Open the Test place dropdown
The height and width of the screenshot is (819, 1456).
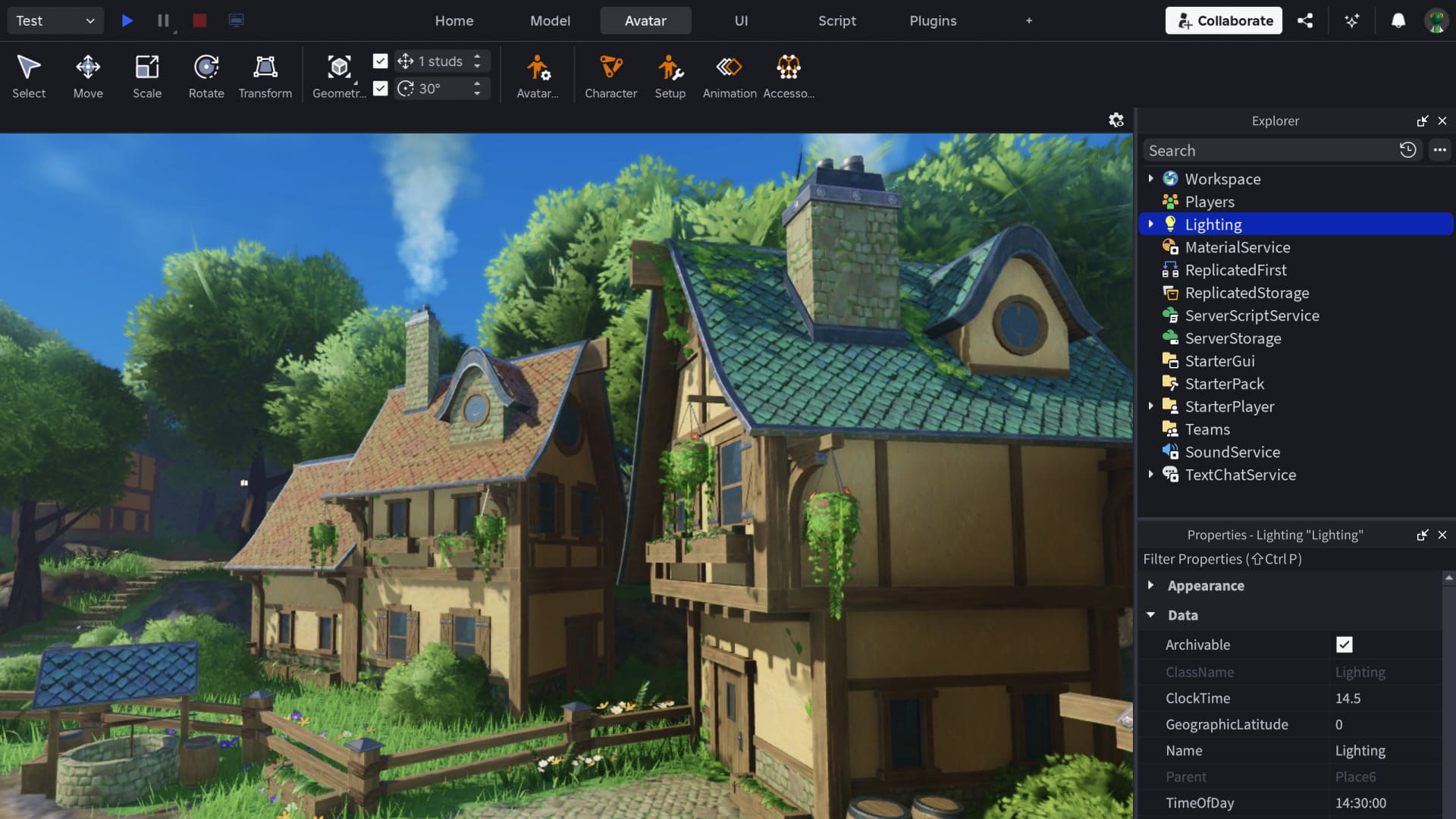[x=54, y=20]
